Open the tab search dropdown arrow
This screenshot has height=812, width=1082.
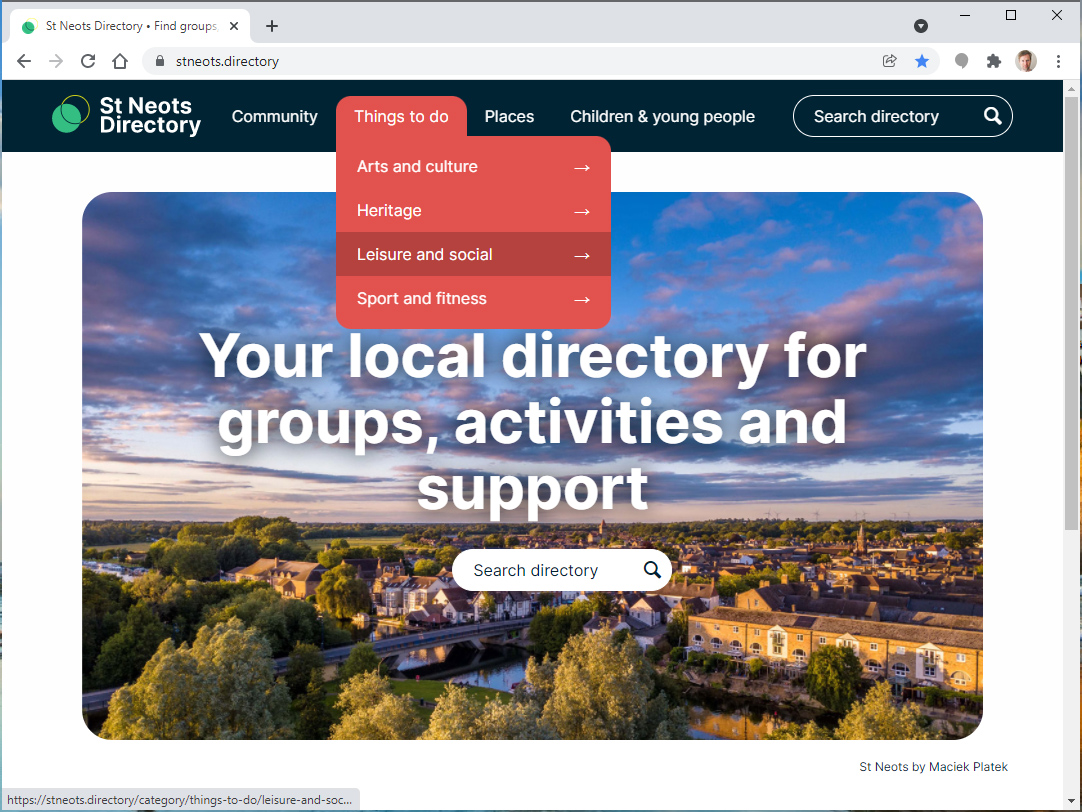[x=921, y=26]
